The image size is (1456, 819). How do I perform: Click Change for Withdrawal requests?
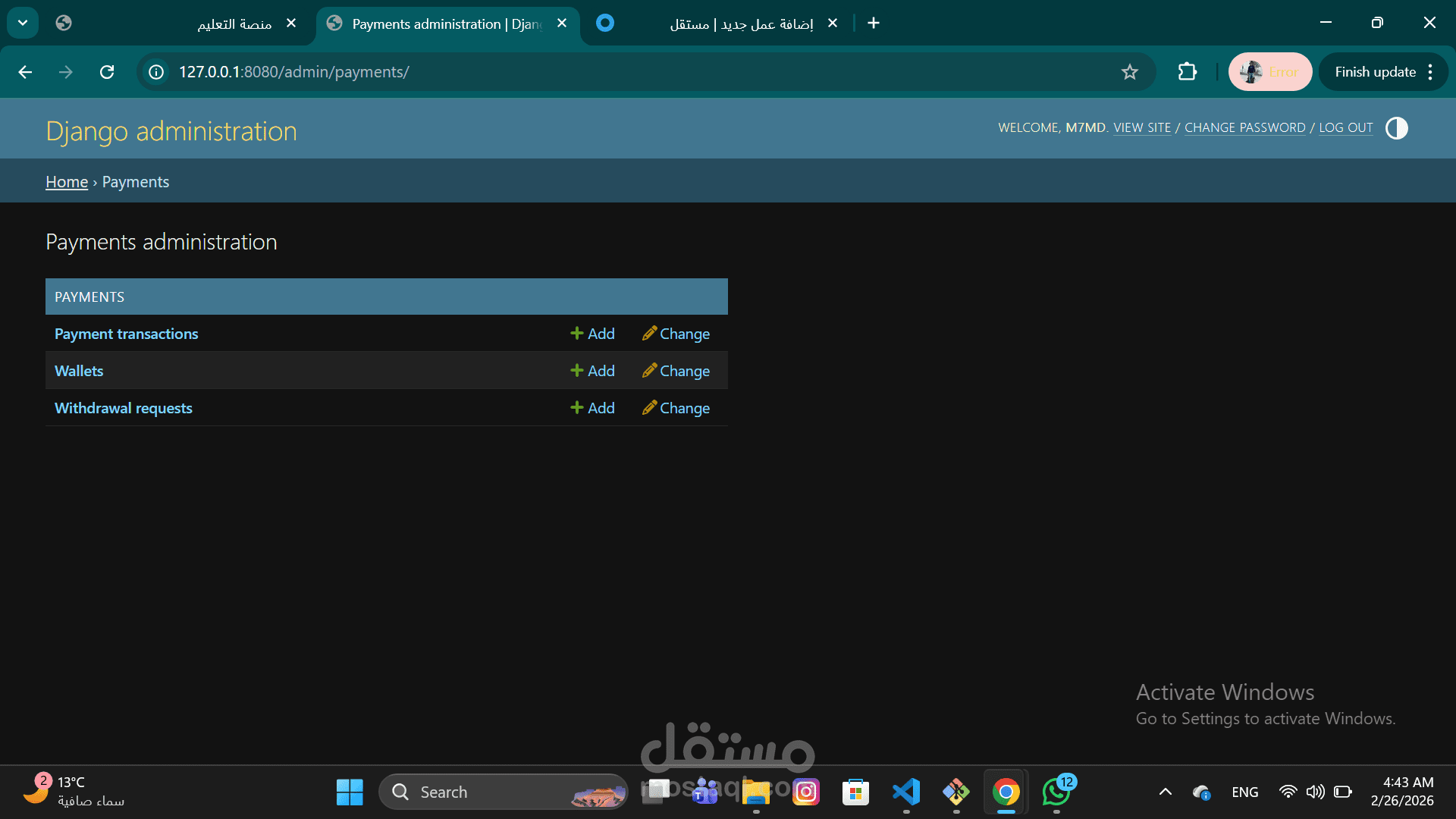[x=676, y=408]
